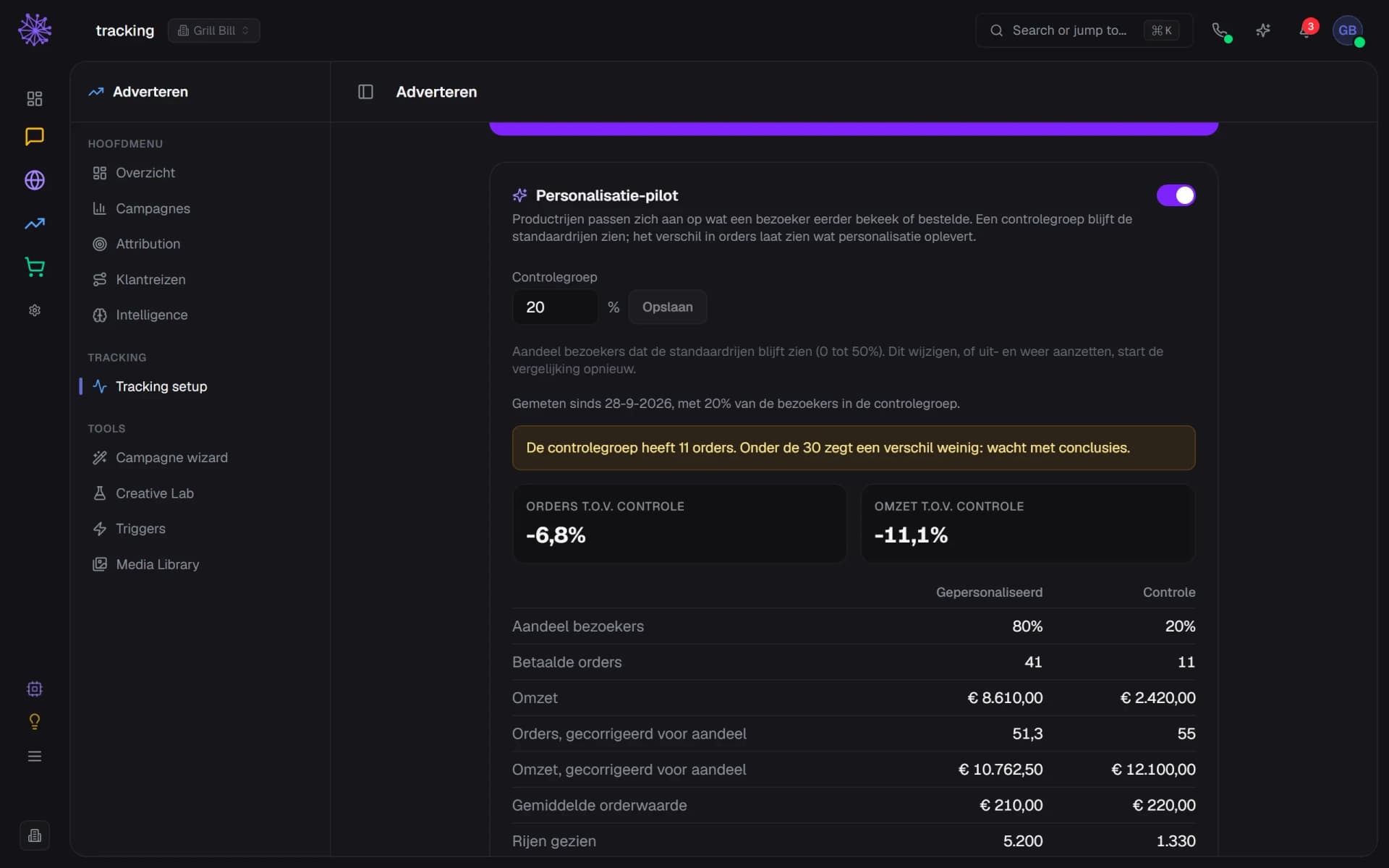This screenshot has height=868, width=1389.
Task: Click the phone call icon in top bar
Action: coord(1220,30)
